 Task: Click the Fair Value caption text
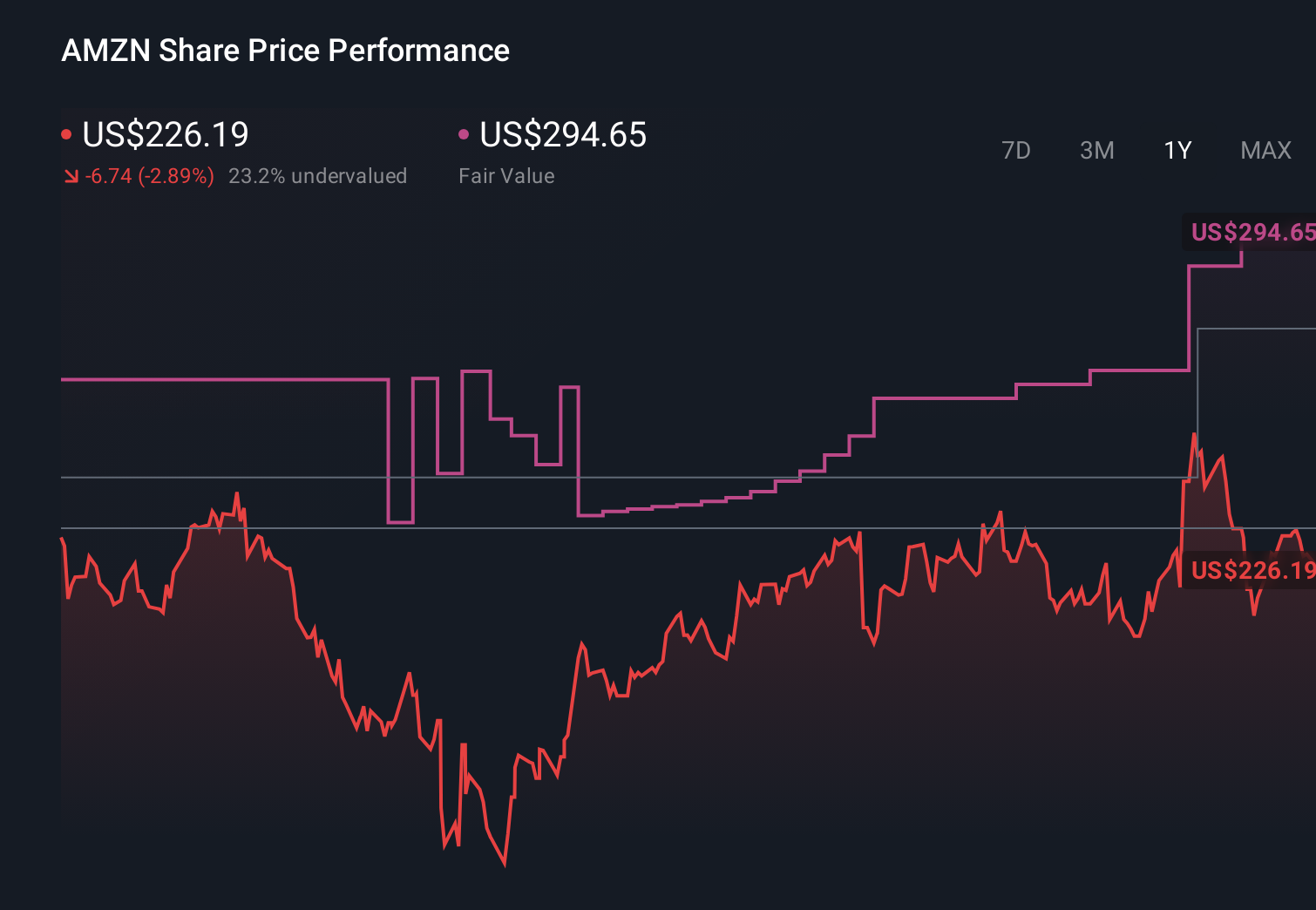pos(506,176)
